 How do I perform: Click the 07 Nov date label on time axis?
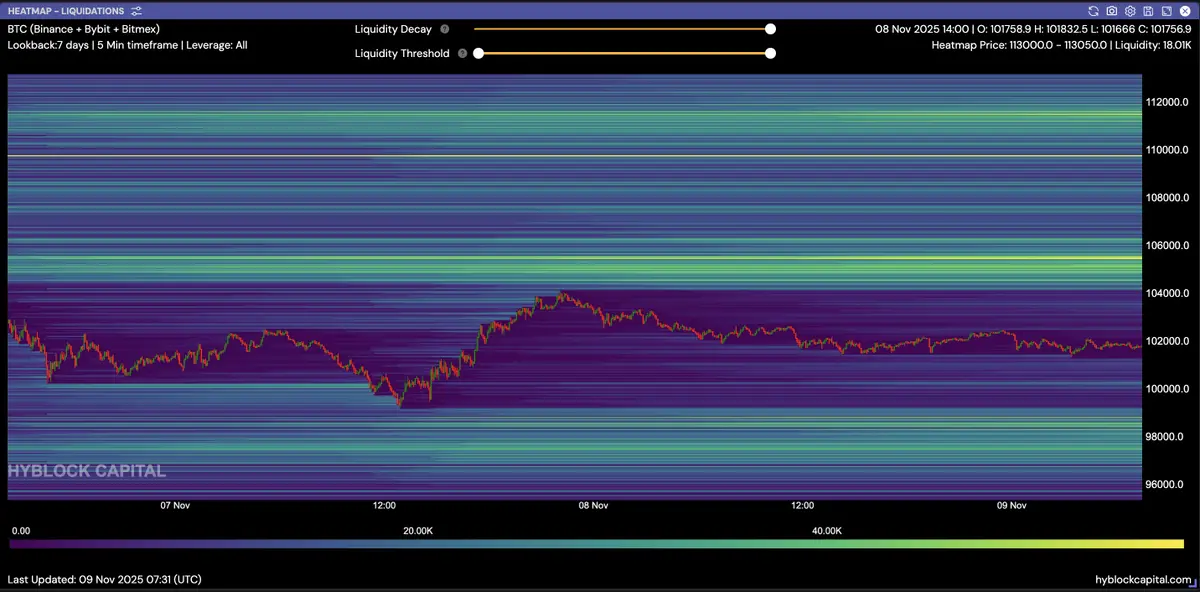point(175,506)
